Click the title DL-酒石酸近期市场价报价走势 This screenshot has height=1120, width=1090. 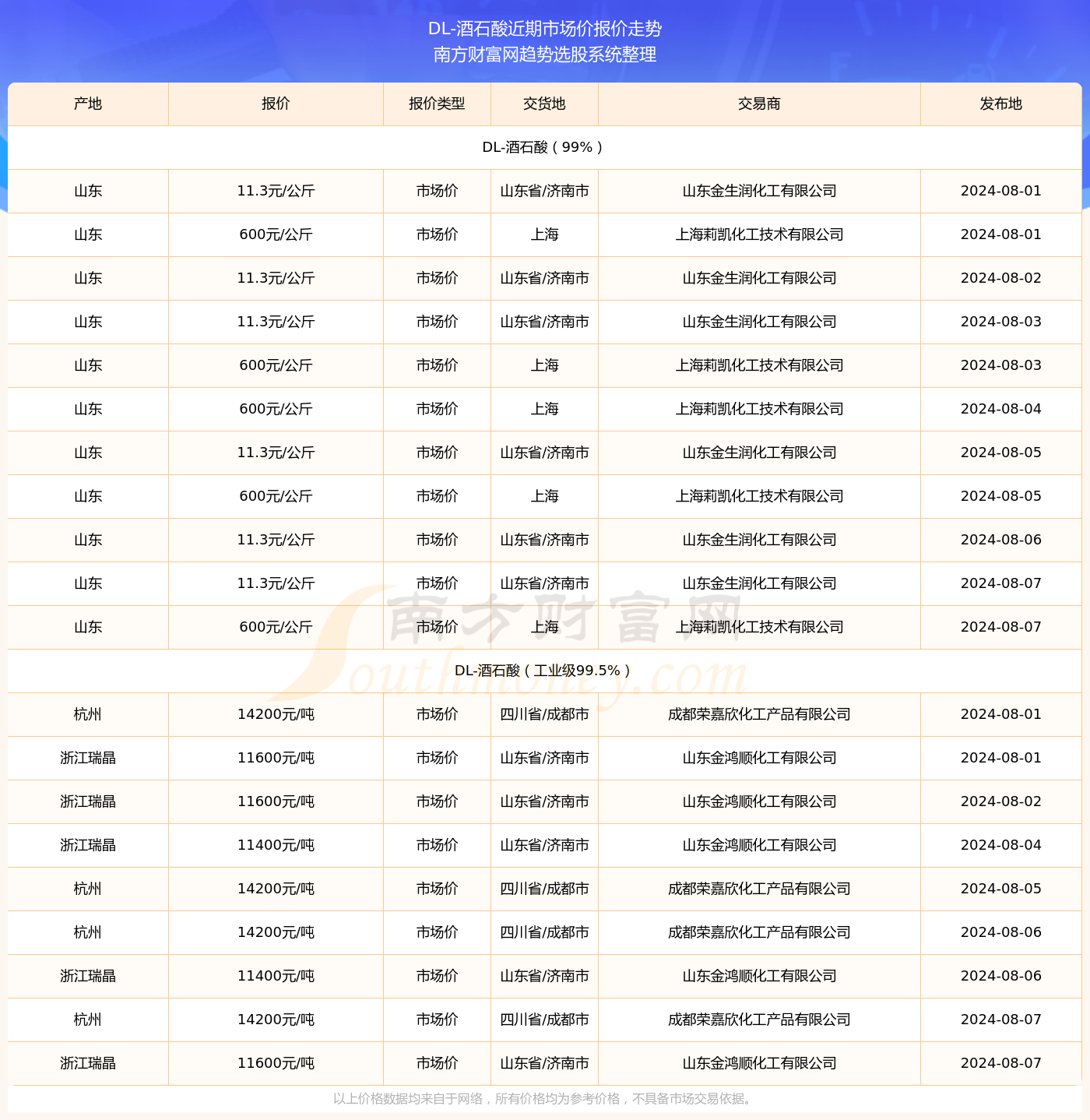(545, 29)
